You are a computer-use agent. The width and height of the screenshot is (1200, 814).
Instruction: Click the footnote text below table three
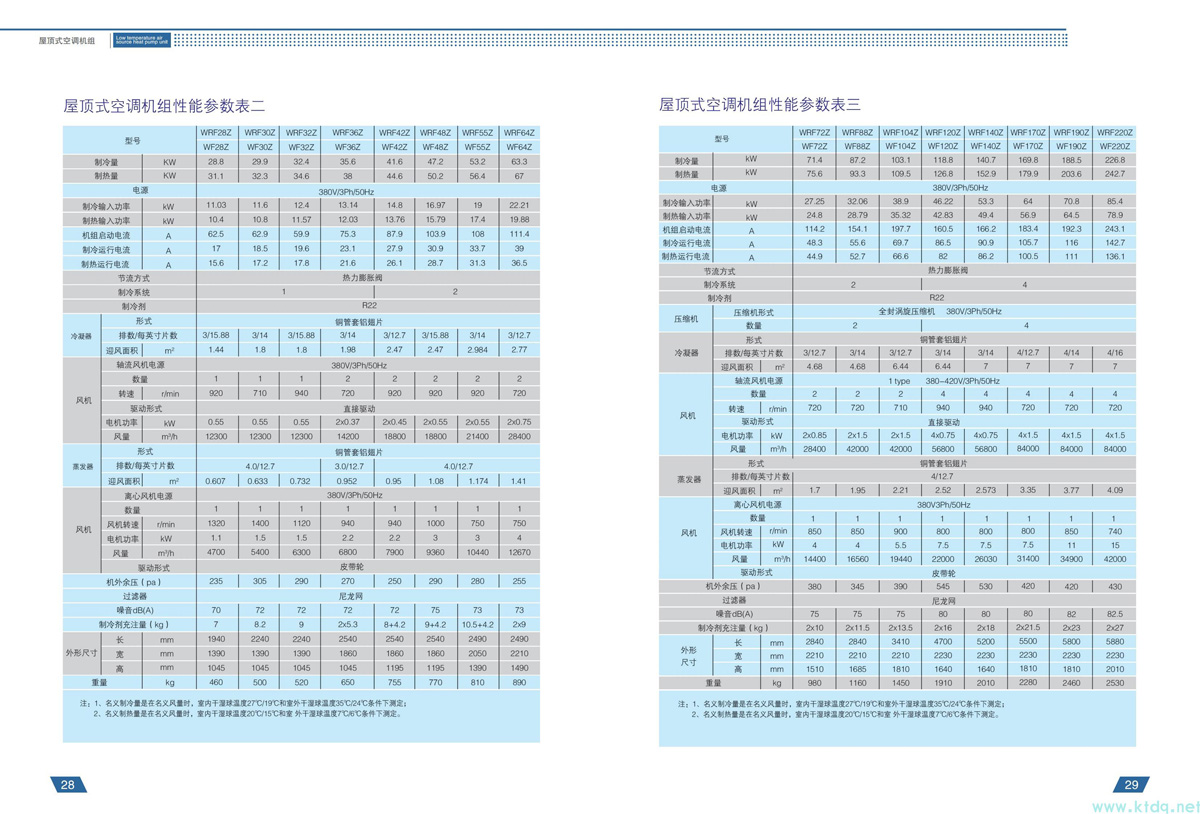click(840, 709)
